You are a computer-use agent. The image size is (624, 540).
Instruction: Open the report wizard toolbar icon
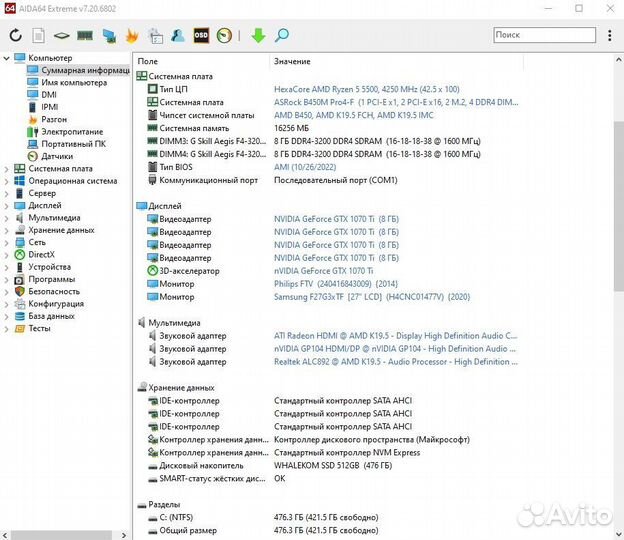tap(155, 36)
